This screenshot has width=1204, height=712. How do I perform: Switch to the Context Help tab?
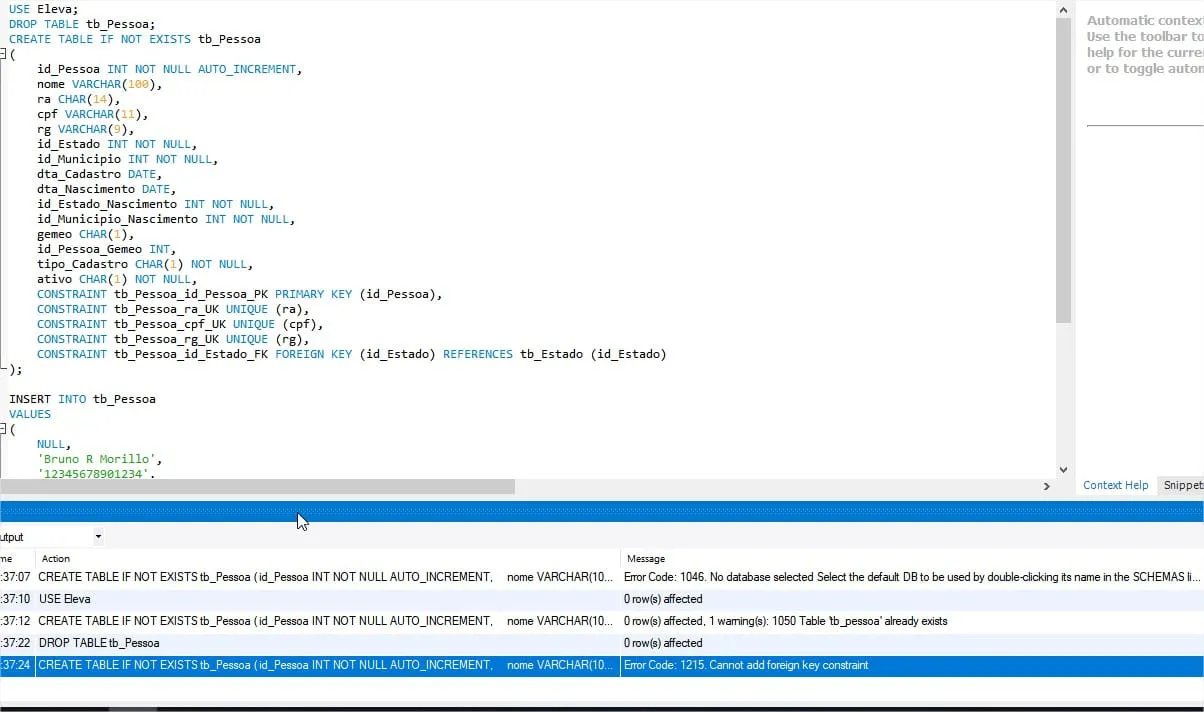coord(1115,485)
